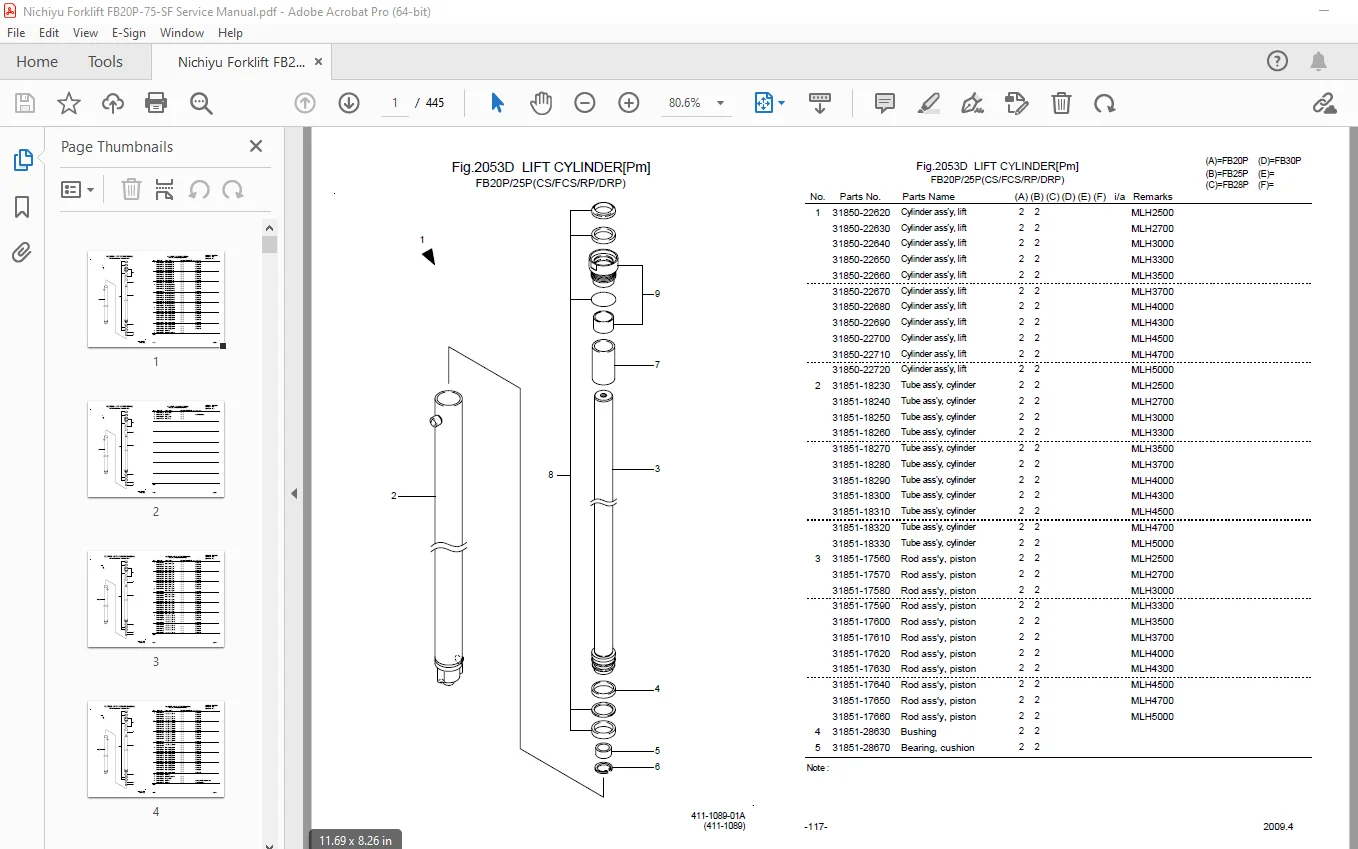This screenshot has height=849, width=1358.
Task: Rotate thumbnail pages counterclockwise
Action: coord(199,189)
